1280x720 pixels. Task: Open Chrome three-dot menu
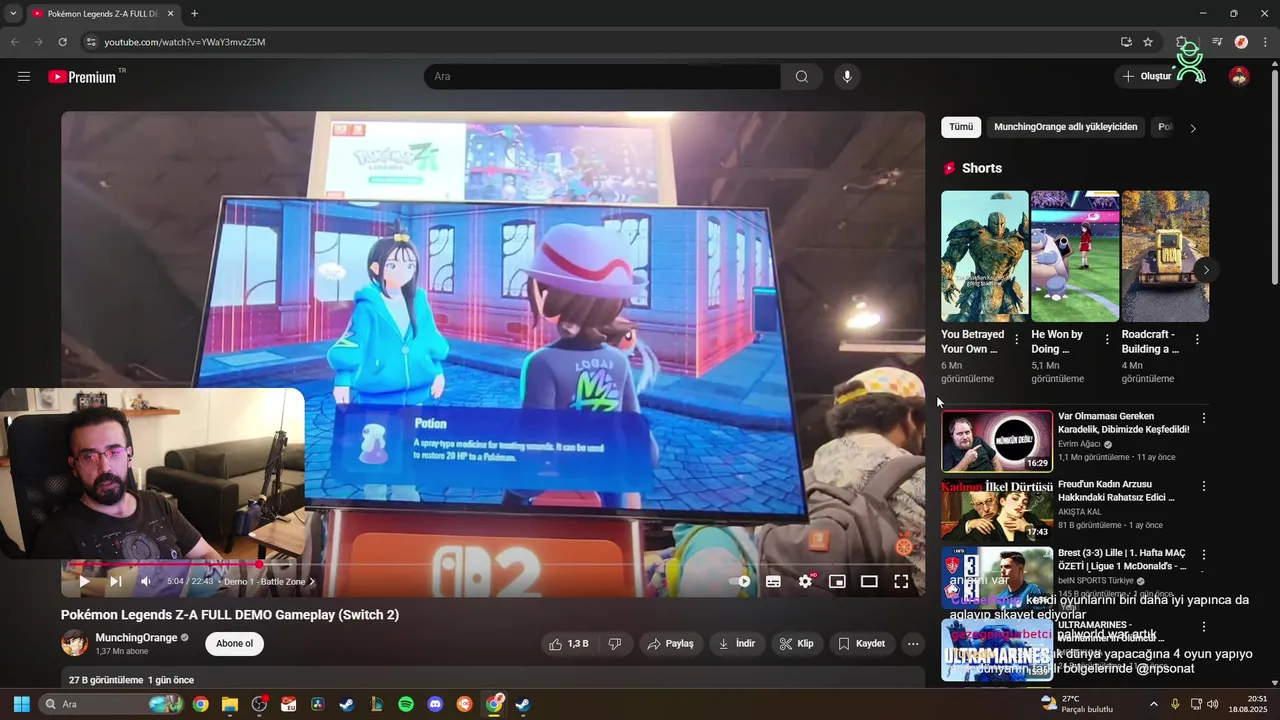click(x=1266, y=42)
